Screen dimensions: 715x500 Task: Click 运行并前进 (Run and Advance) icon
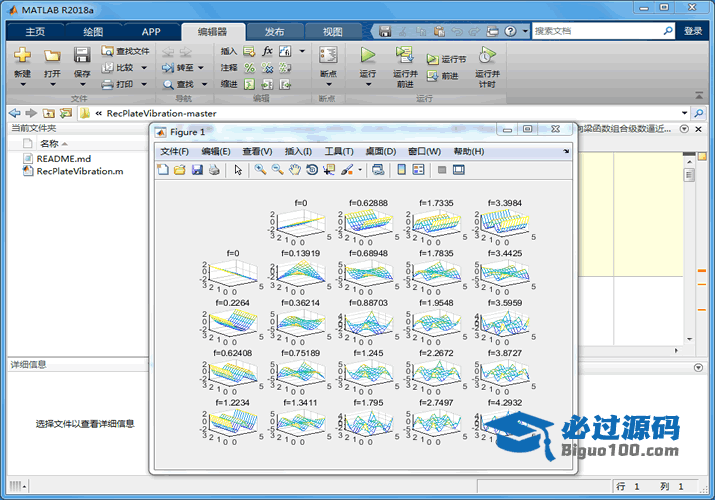[x=404, y=55]
